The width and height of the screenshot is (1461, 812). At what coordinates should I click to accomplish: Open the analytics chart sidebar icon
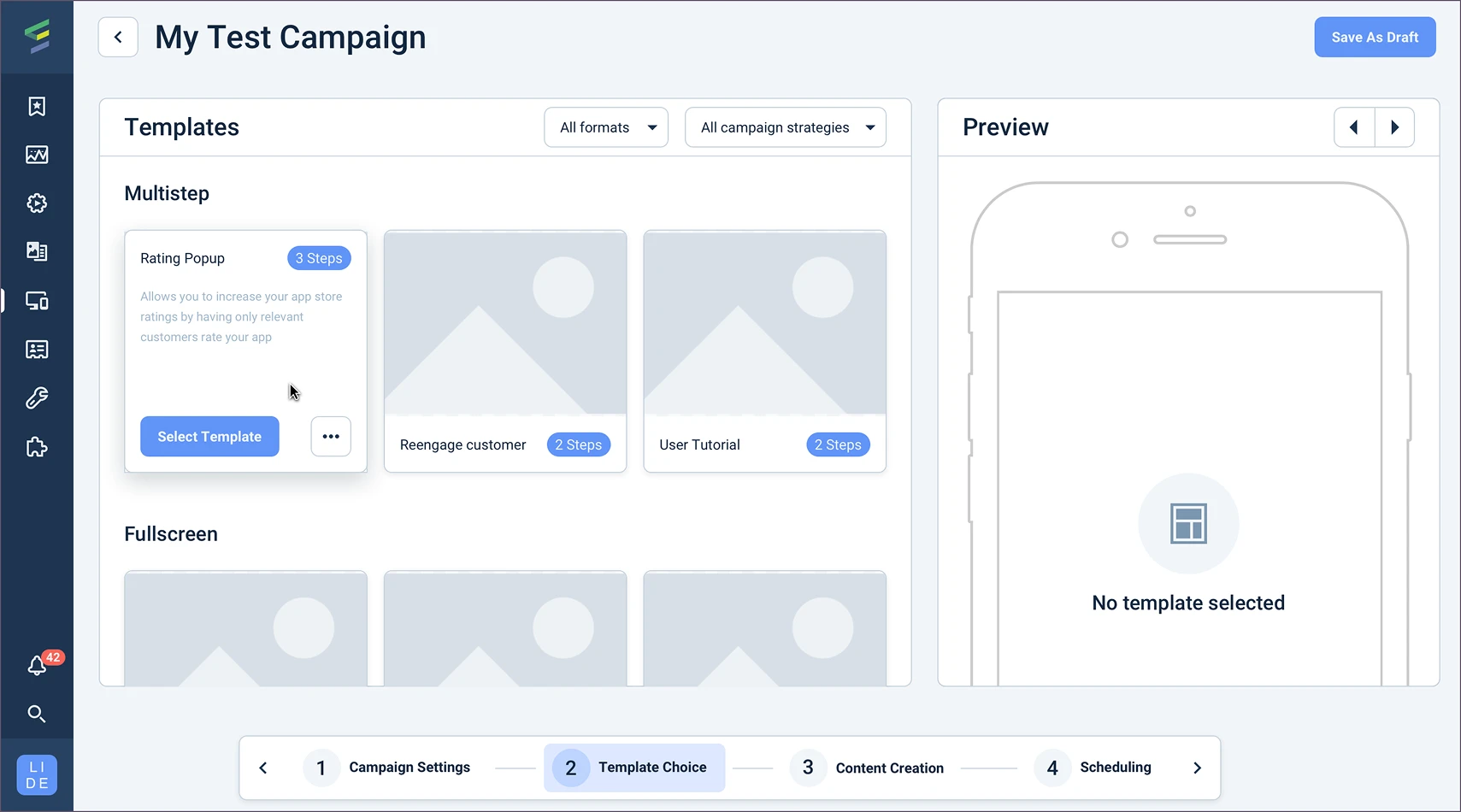[37, 155]
